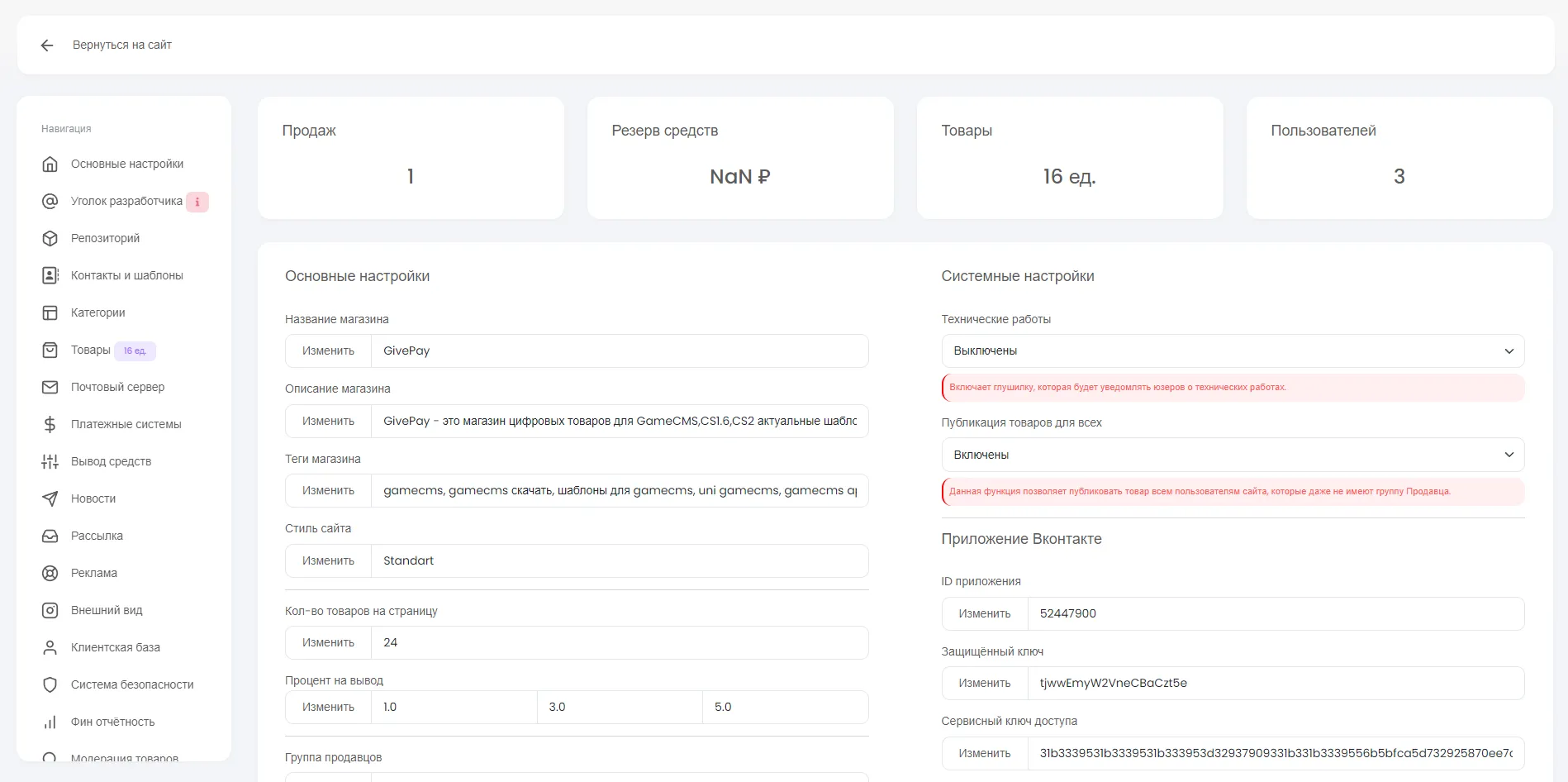Click the back arrow icon at top
Screen dimensions: 1568x782
click(x=47, y=45)
